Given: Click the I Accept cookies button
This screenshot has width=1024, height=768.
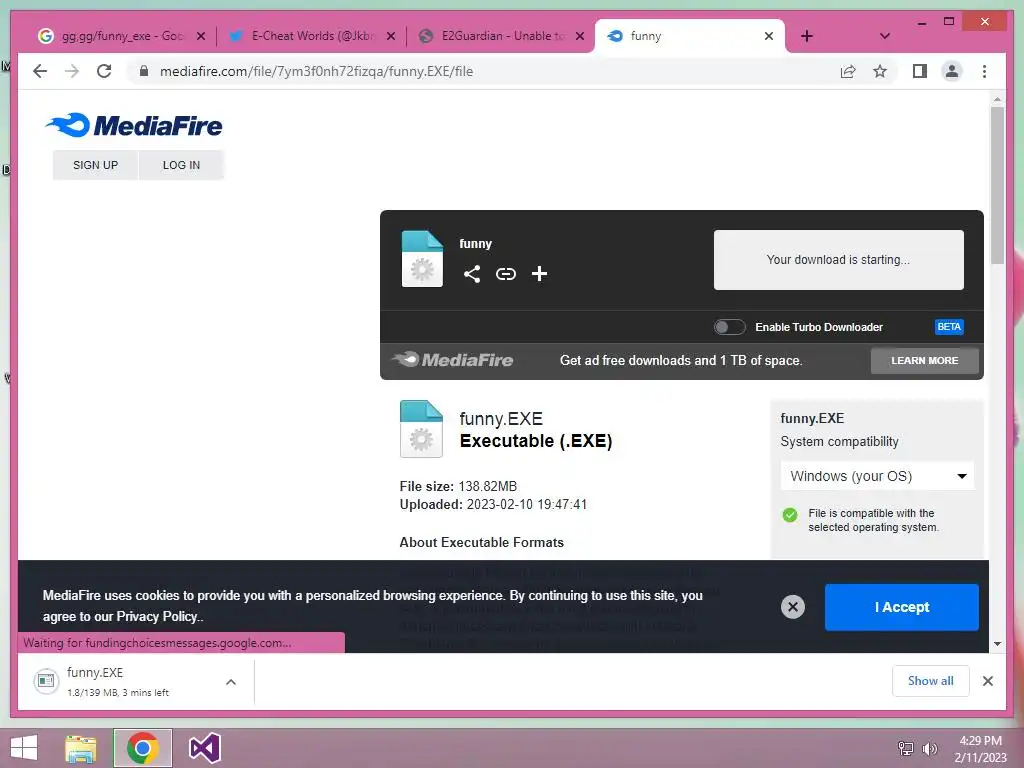Looking at the screenshot, I should coord(902,607).
